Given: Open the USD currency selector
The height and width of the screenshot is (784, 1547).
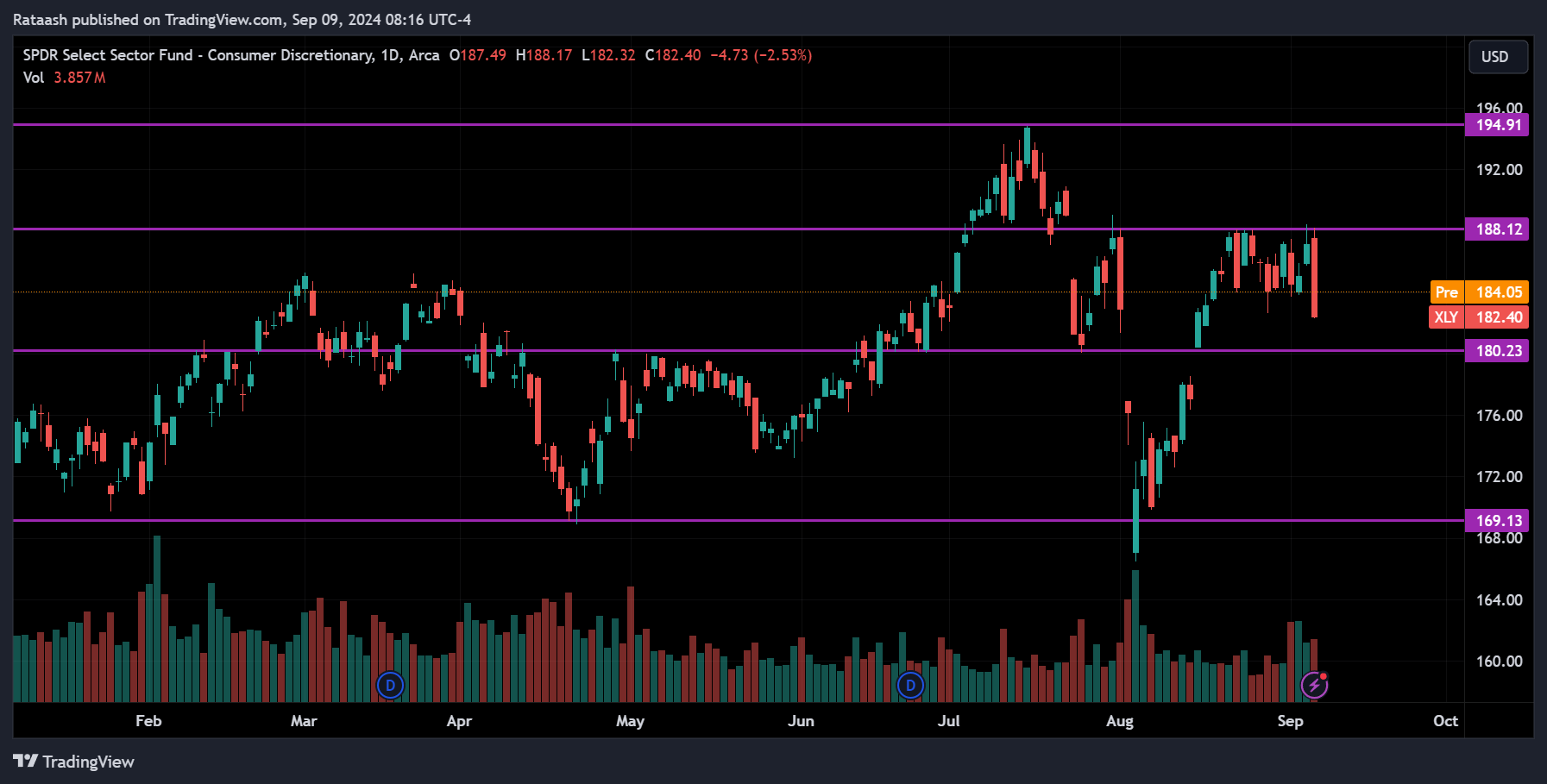Looking at the screenshot, I should tap(1499, 57).
